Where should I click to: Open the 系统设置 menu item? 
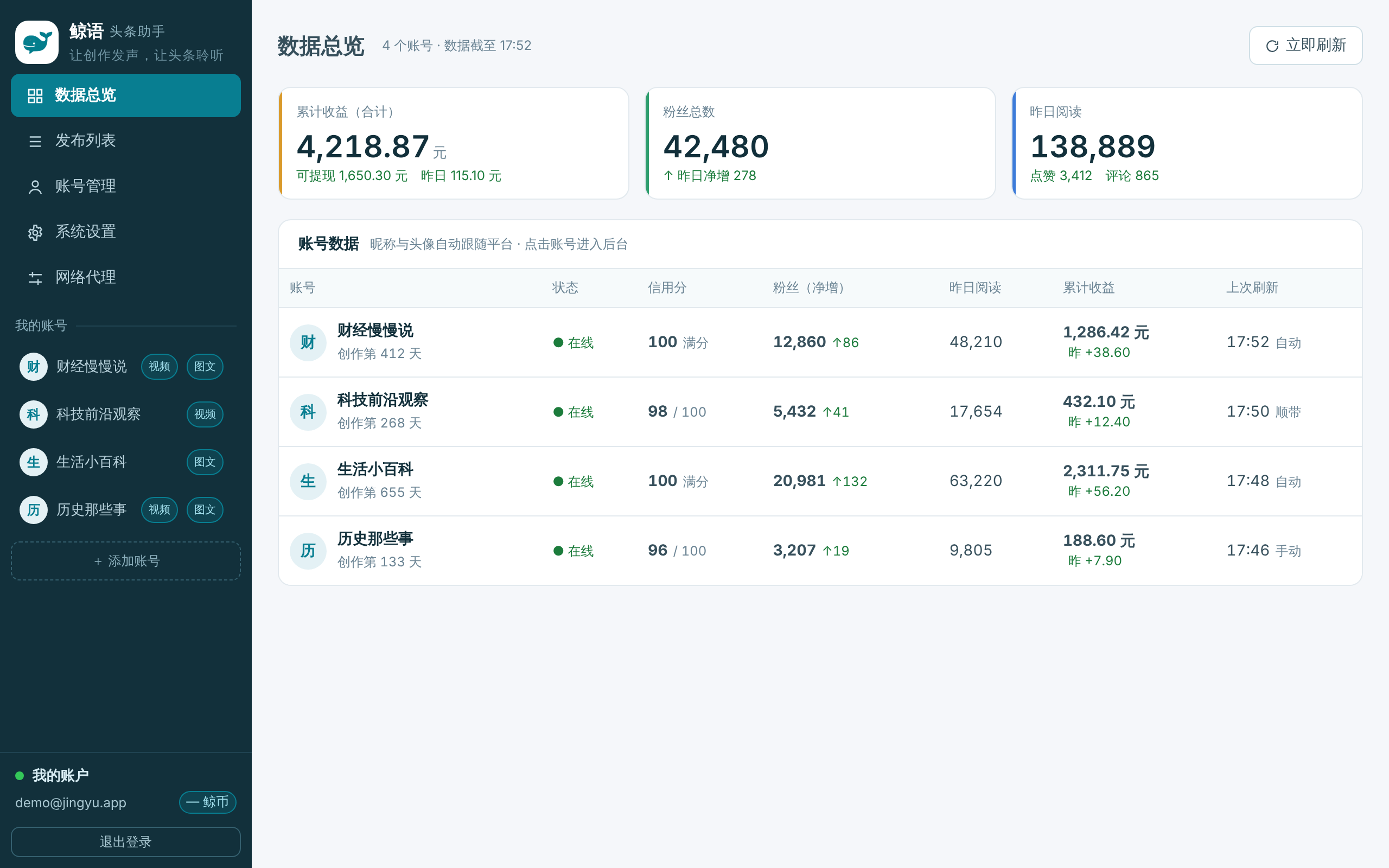pos(126,232)
